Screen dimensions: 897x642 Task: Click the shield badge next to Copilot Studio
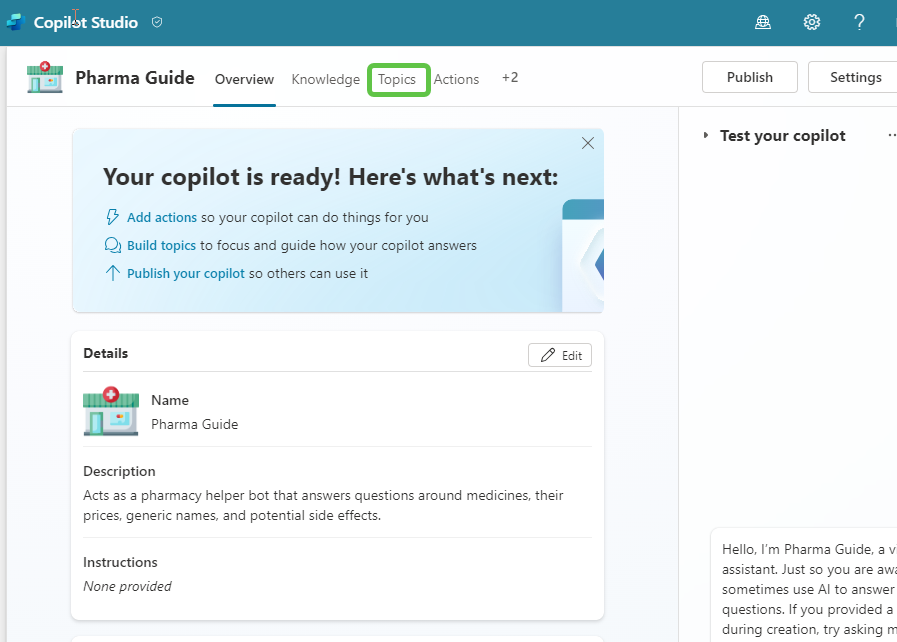(x=157, y=22)
